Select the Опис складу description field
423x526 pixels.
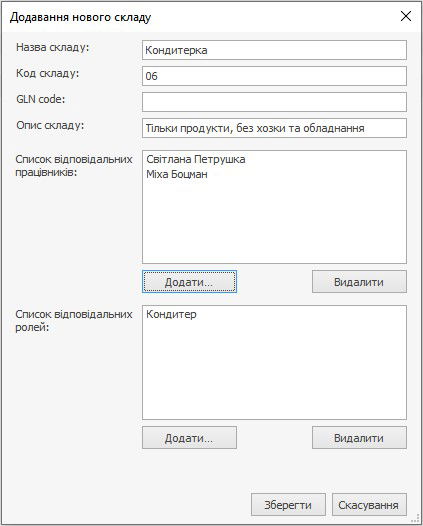click(274, 128)
